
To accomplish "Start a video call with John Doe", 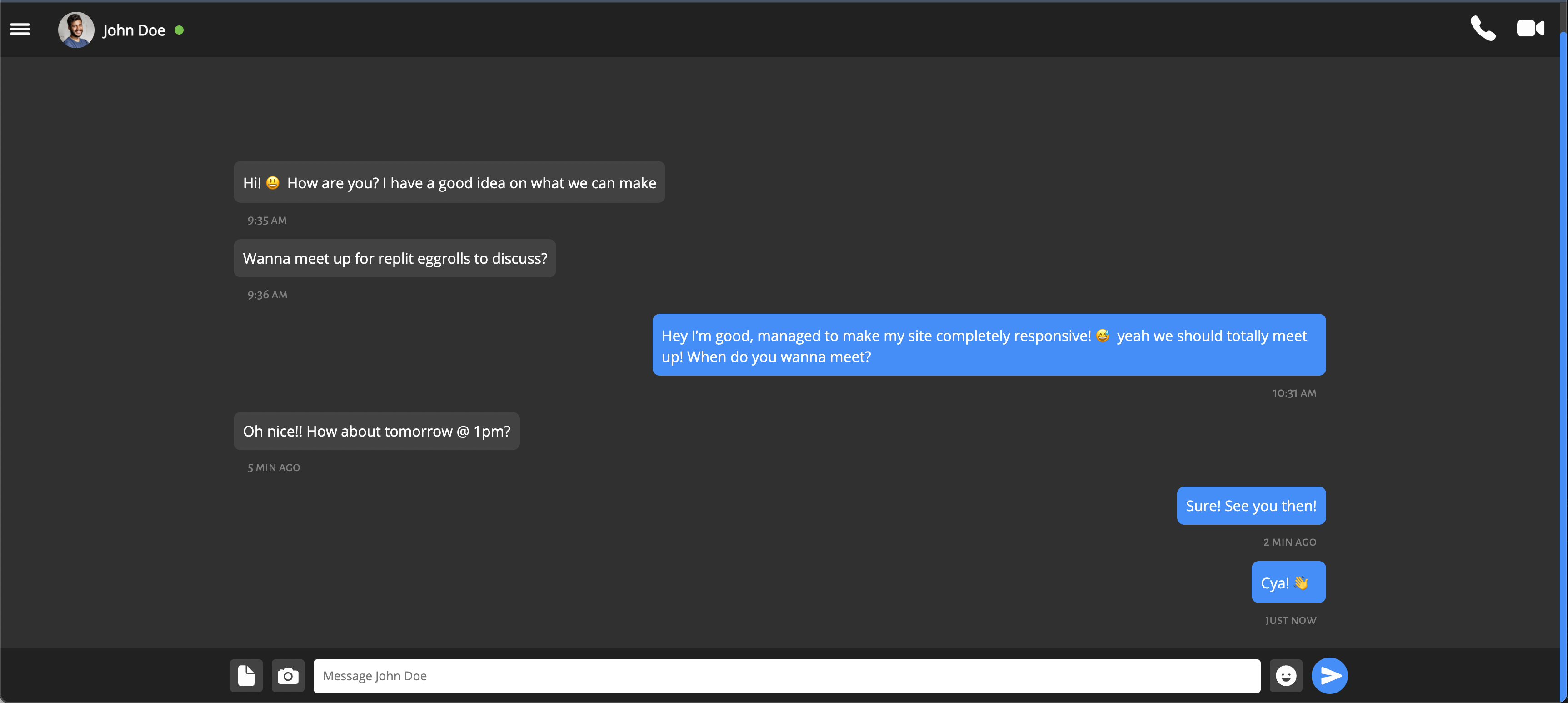I will coord(1530,29).
